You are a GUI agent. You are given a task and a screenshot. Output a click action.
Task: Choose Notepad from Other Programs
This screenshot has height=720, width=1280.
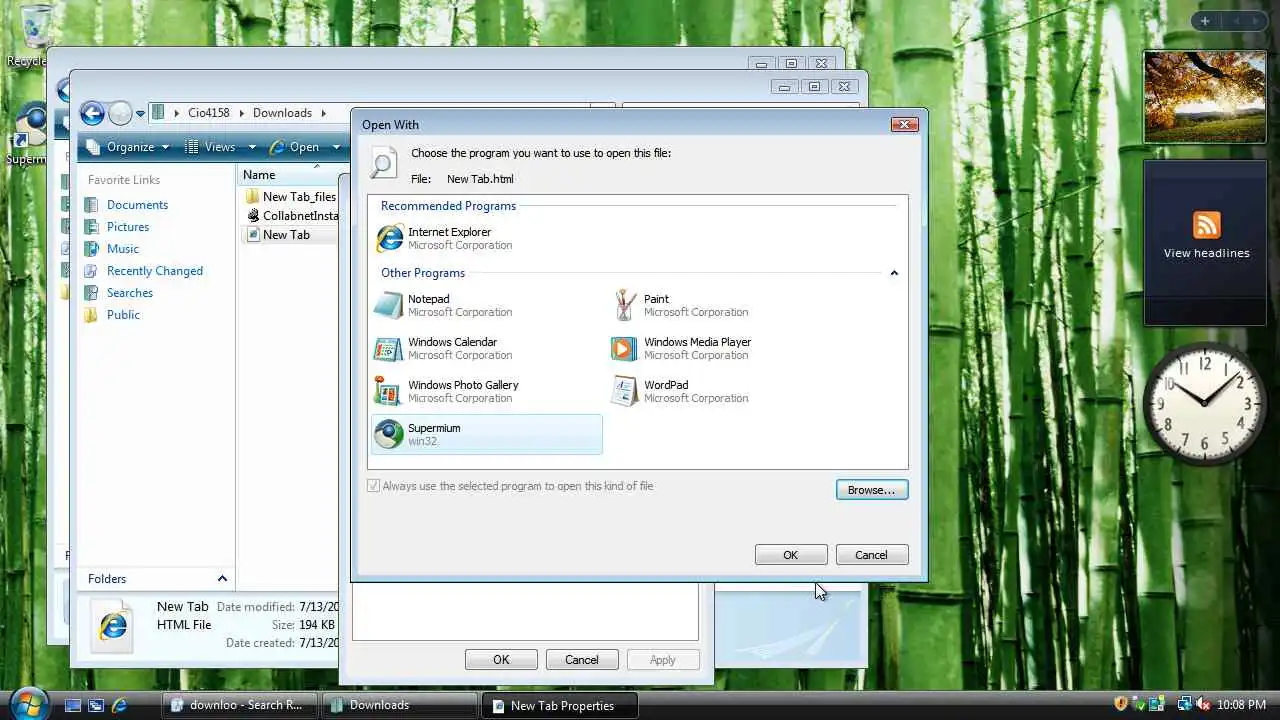(x=486, y=305)
